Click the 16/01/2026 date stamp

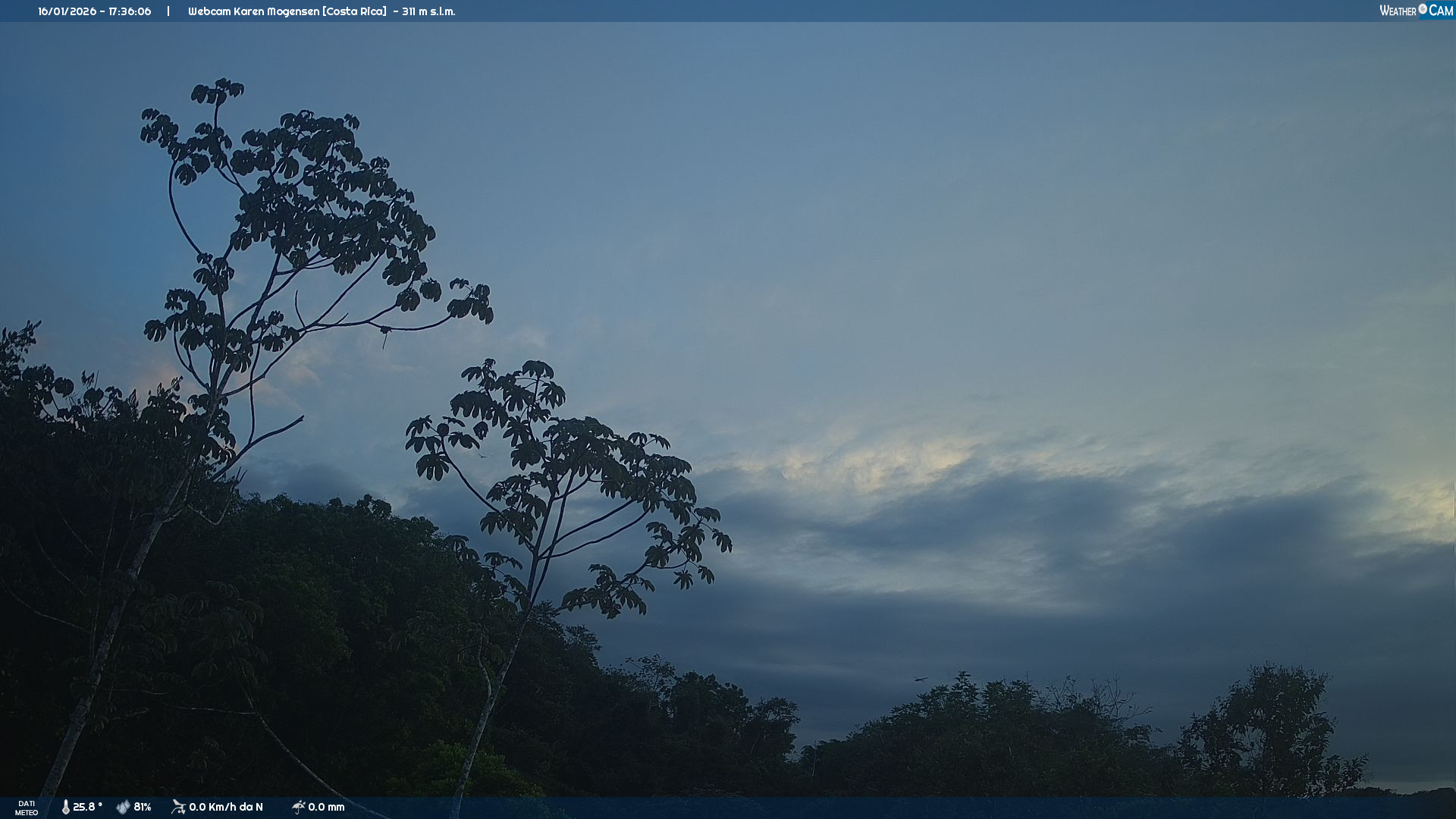(68, 11)
